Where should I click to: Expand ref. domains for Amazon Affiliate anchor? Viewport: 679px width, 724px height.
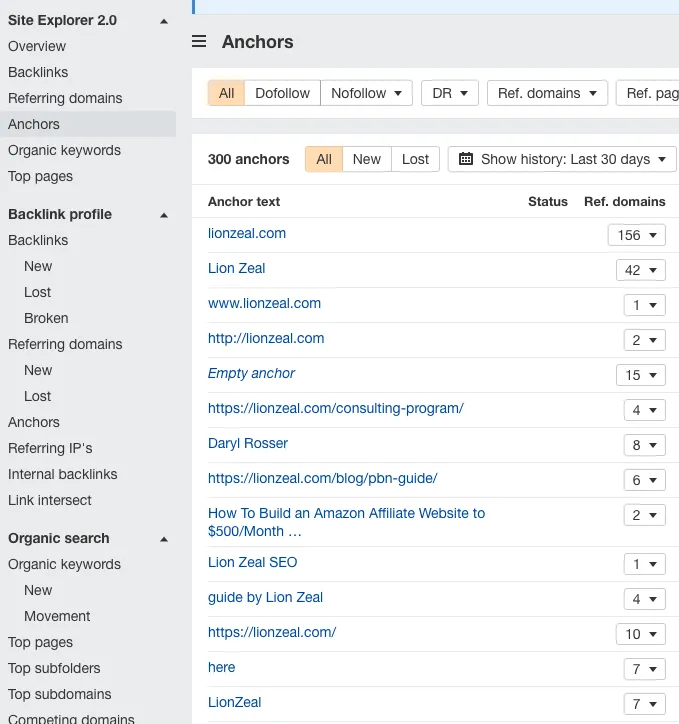(x=644, y=515)
